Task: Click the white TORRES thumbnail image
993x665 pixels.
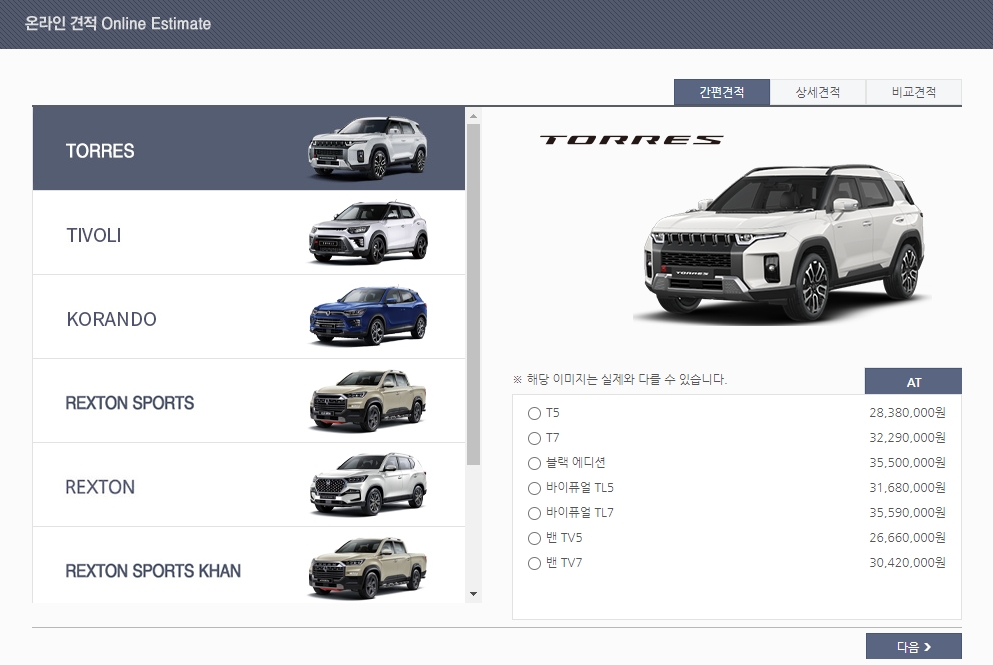Action: pos(368,148)
